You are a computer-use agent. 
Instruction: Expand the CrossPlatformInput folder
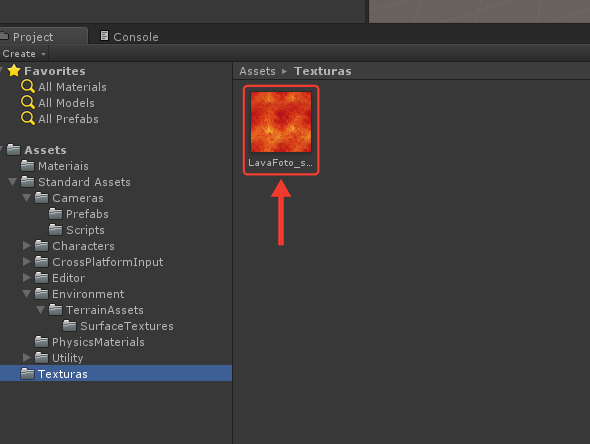pyautogui.click(x=26, y=262)
